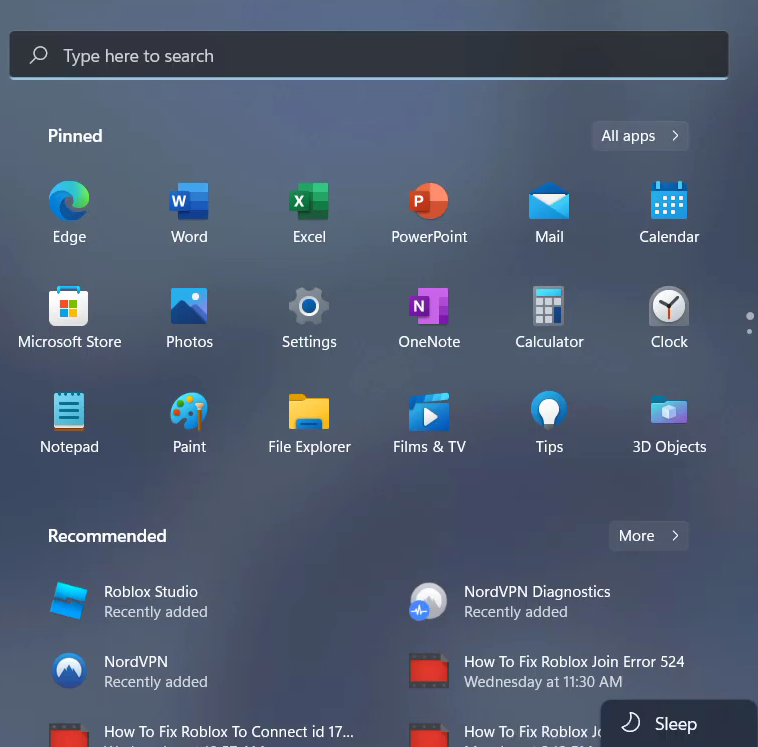The height and width of the screenshot is (747, 758).
Task: Launch Films & TV app
Action: (429, 422)
